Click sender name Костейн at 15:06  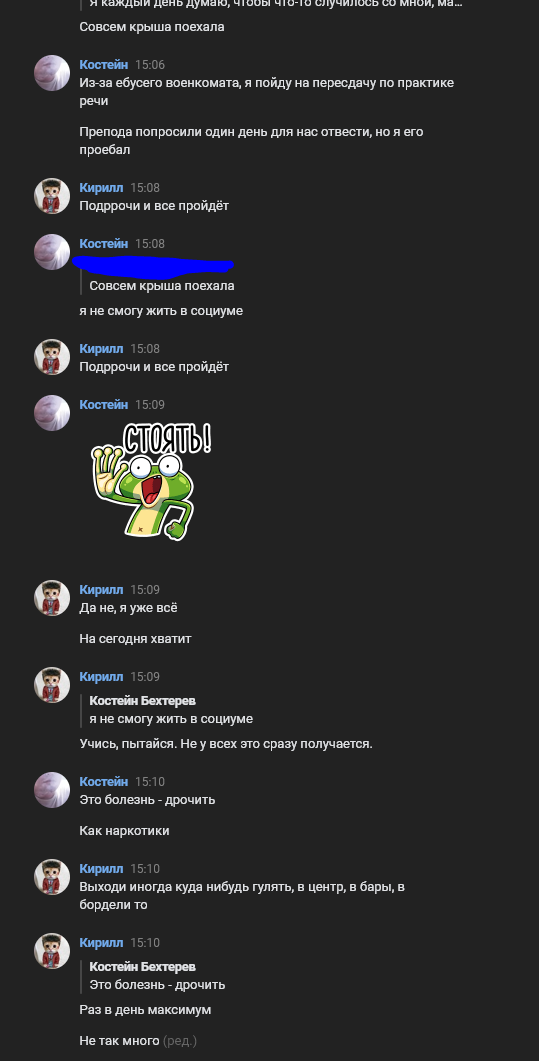(103, 65)
